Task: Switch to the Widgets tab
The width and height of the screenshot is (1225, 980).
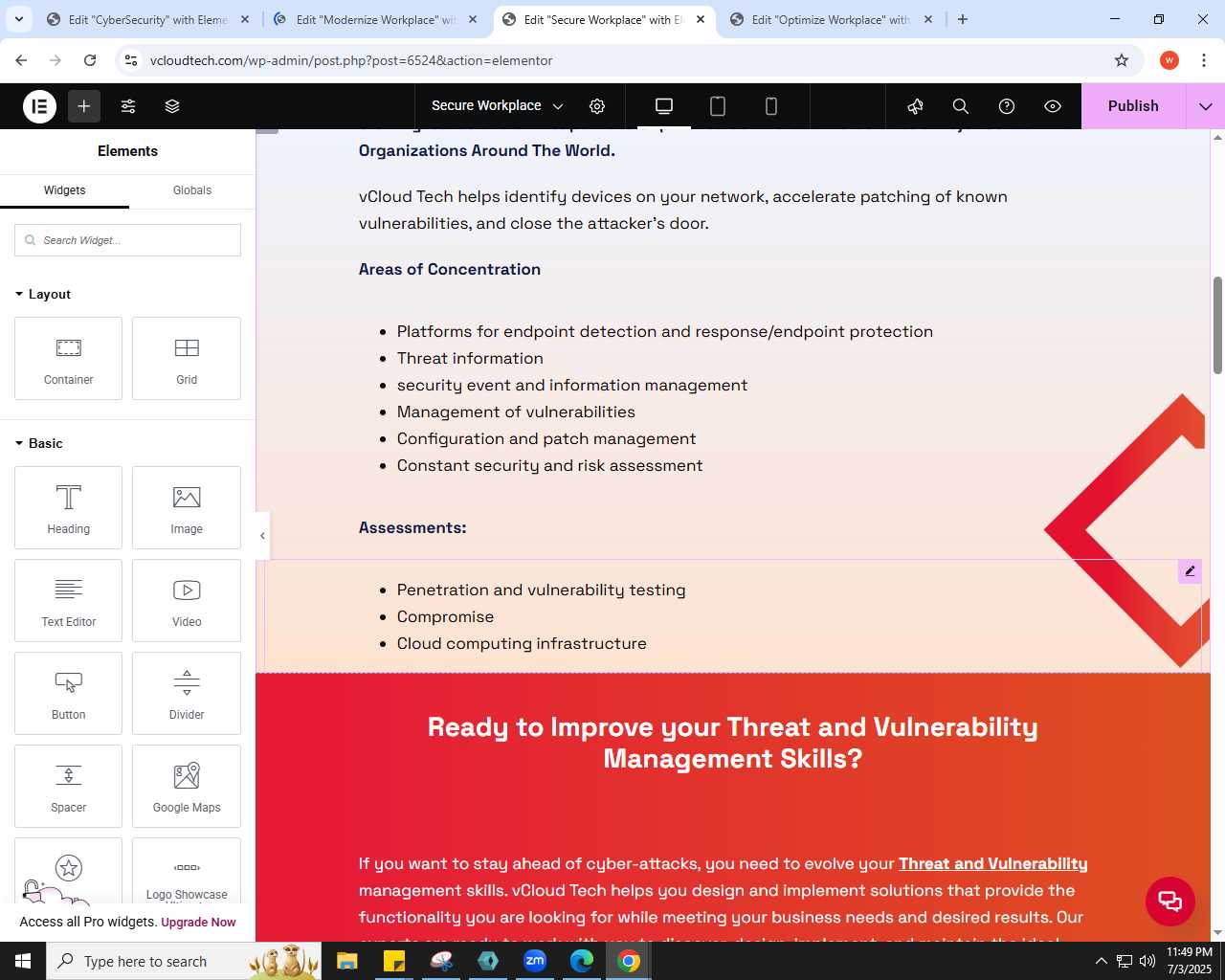Action: [x=64, y=190]
